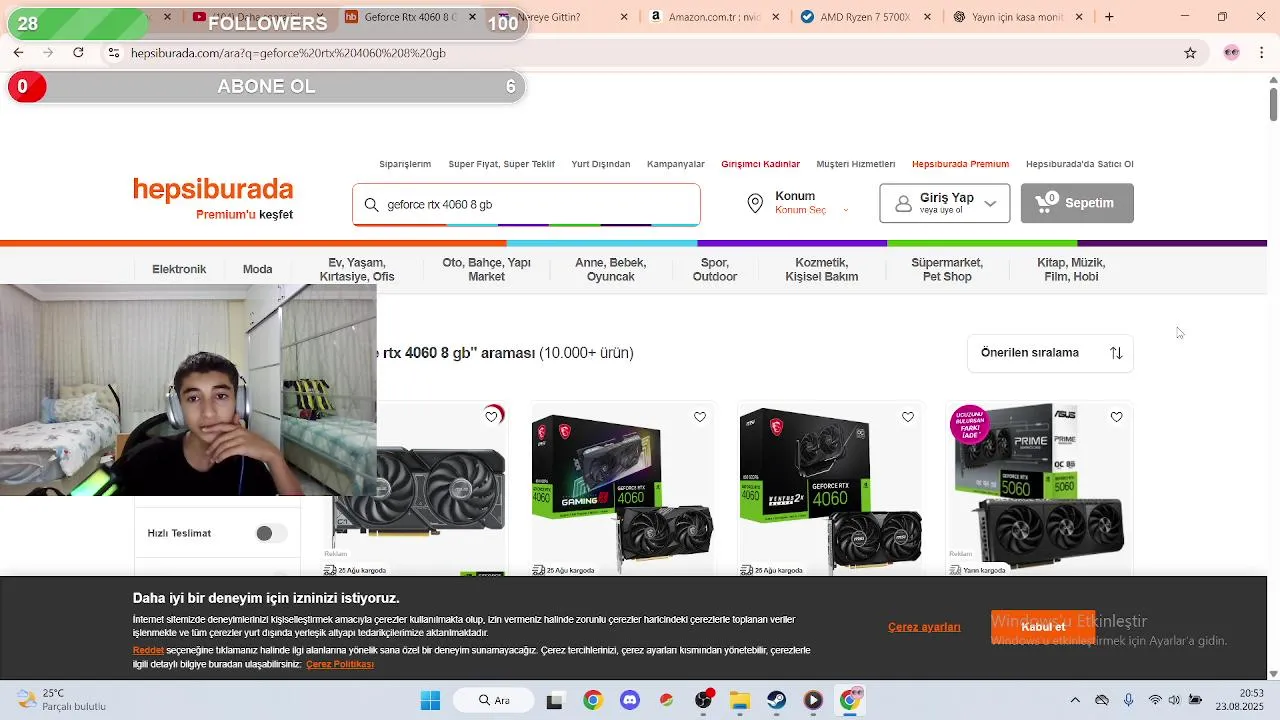Click the Çerez ayarları link
Screen dimensions: 1280x720
pos(924,627)
